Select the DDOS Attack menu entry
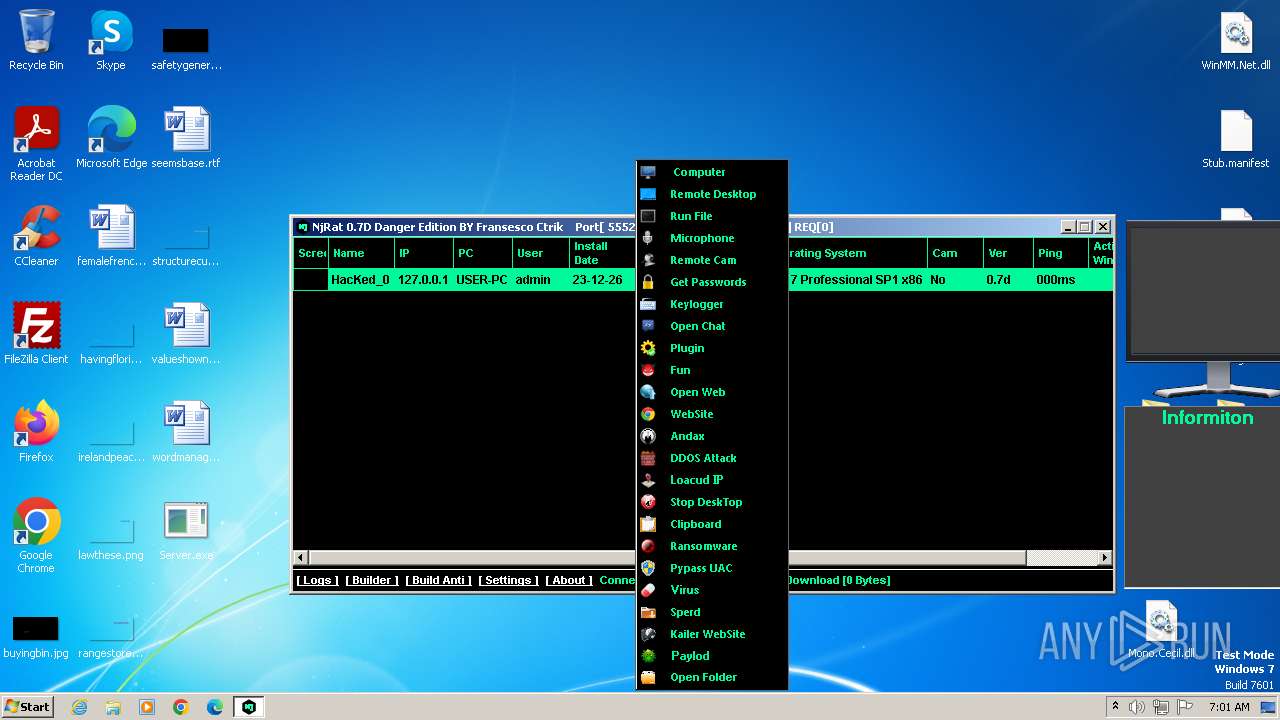Screen dimensions: 1280x720 click(712, 458)
